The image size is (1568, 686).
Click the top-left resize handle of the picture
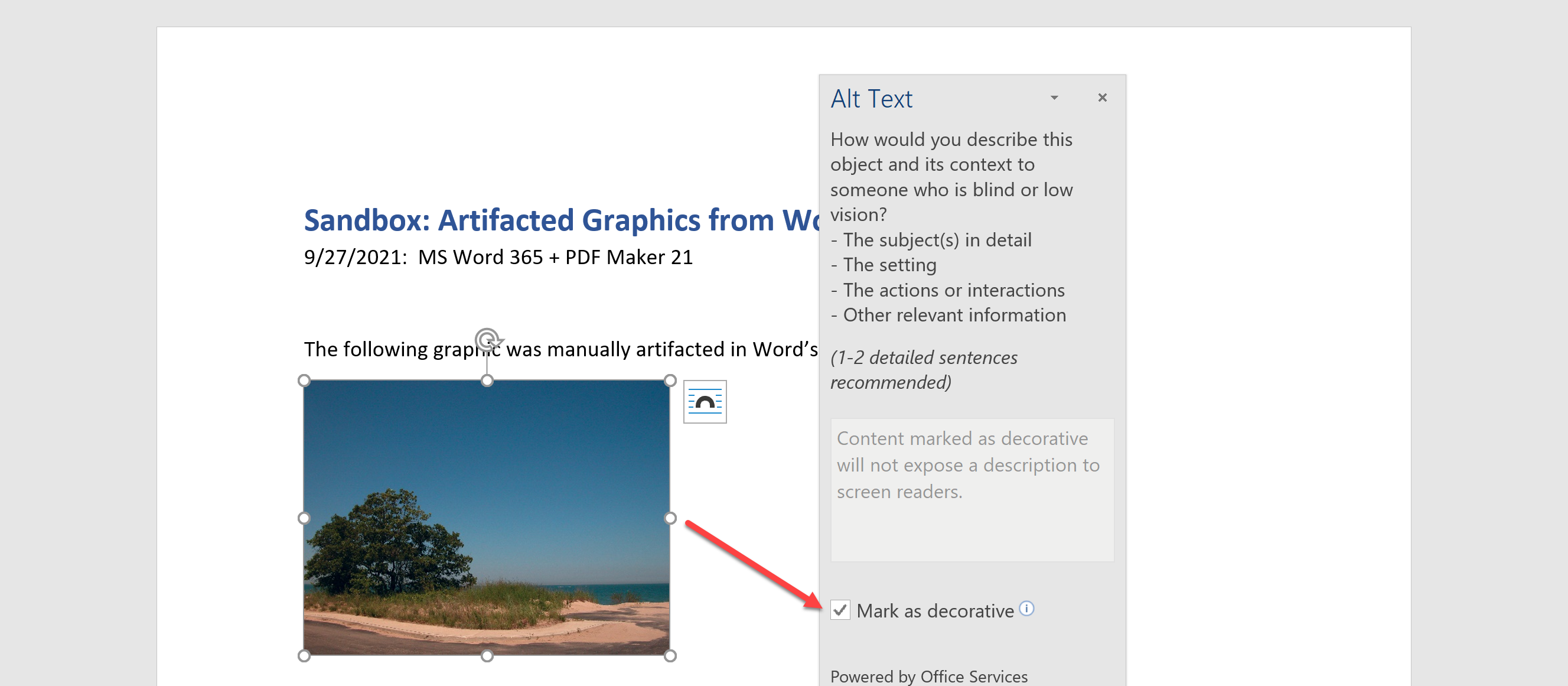point(304,381)
